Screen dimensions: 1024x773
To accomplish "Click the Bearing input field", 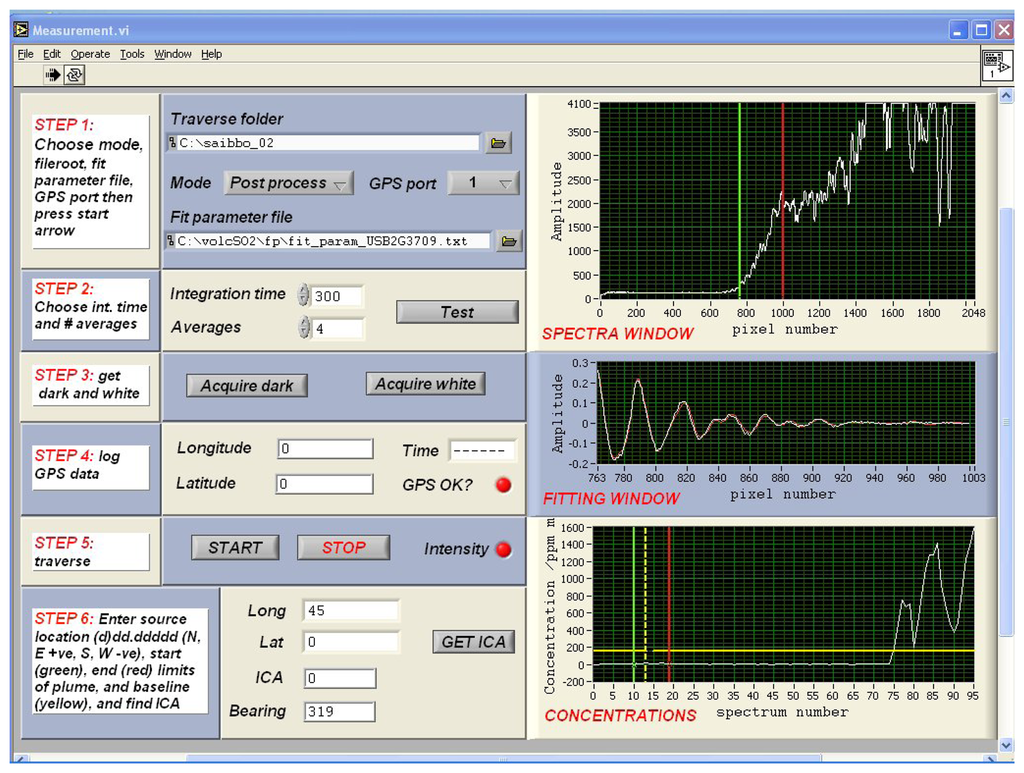I will point(338,711).
